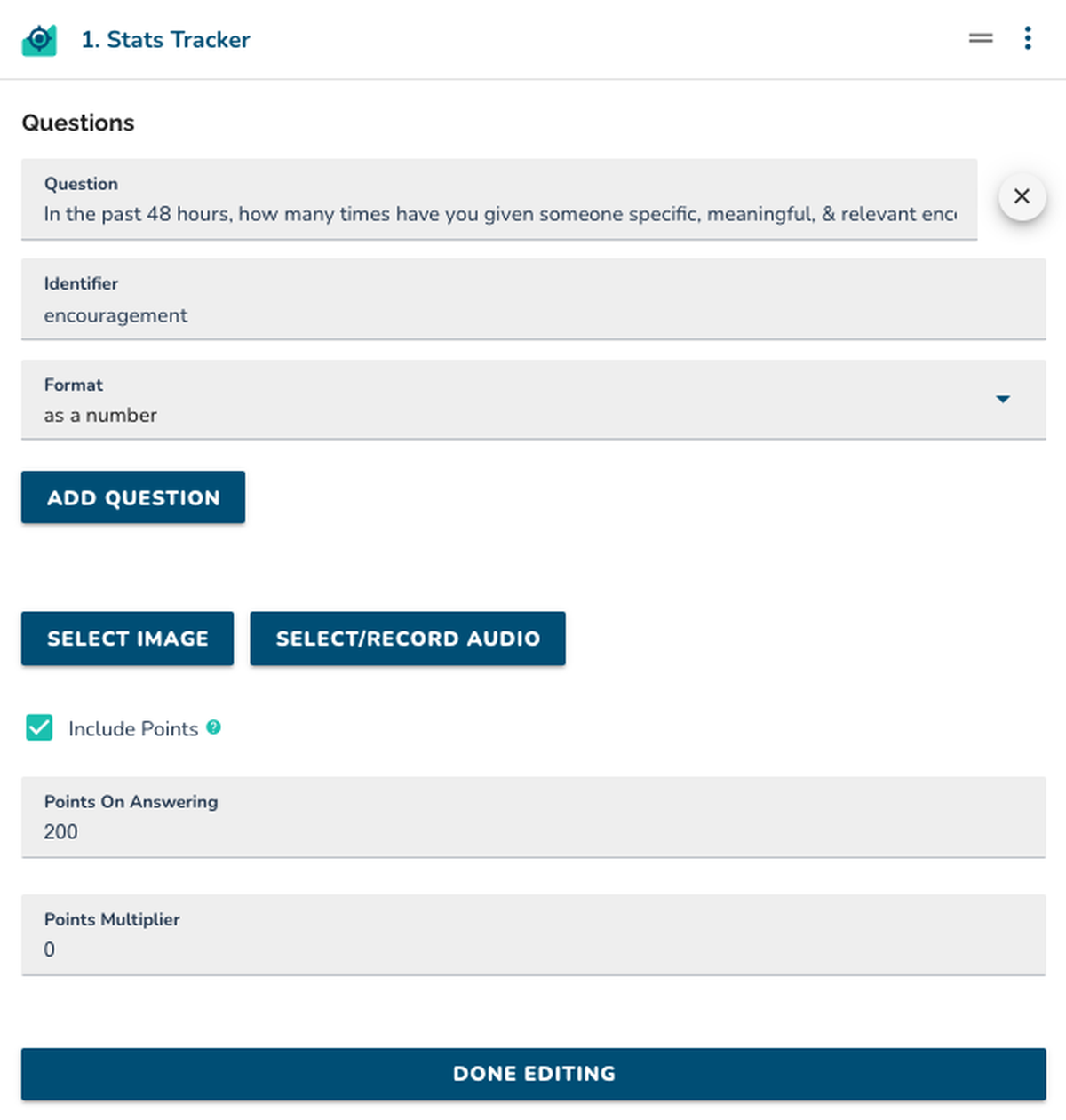1066x1120 pixels.
Task: Click the '1. Stats Tracker' title
Action: pos(165,40)
